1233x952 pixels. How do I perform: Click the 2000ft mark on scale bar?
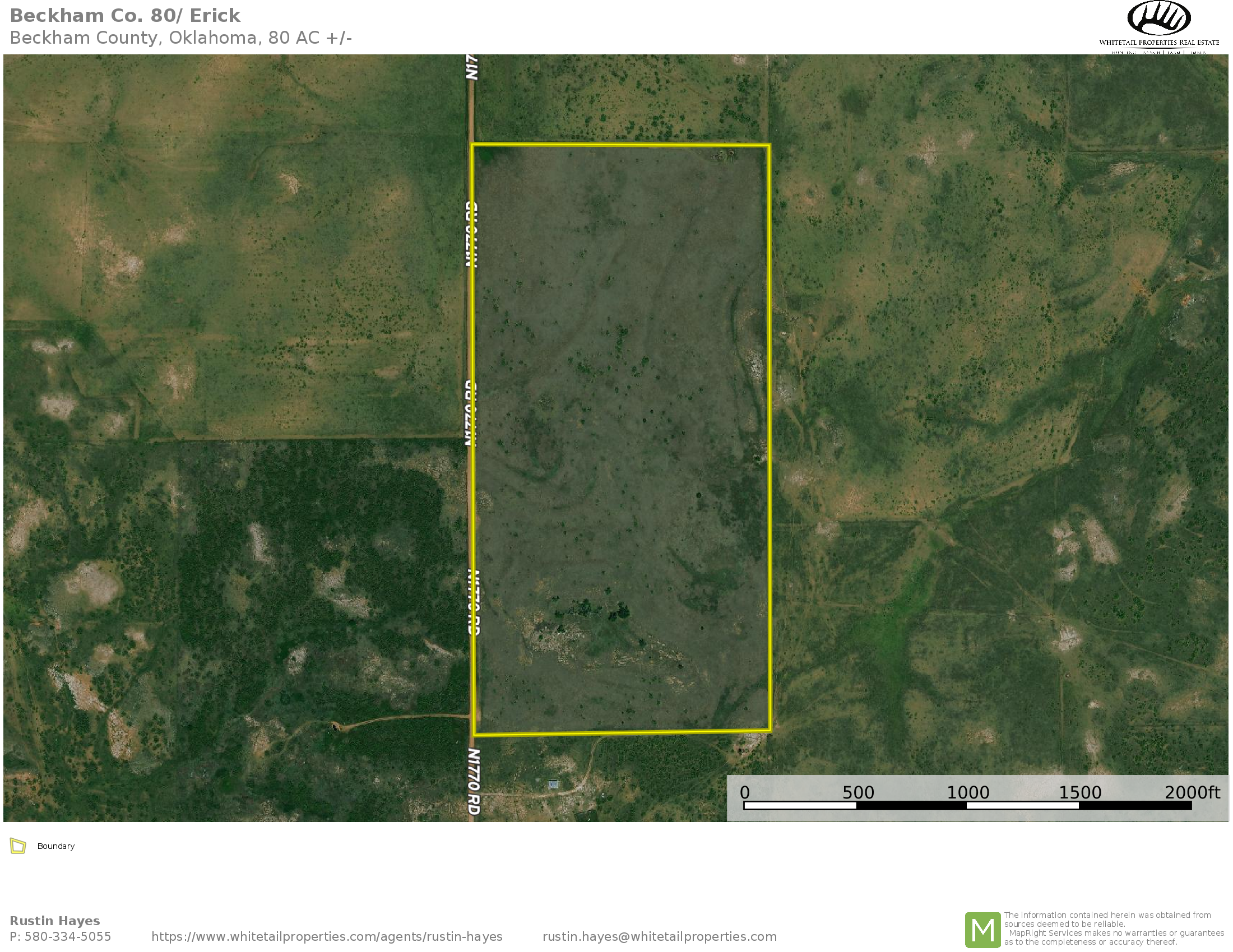click(1192, 792)
